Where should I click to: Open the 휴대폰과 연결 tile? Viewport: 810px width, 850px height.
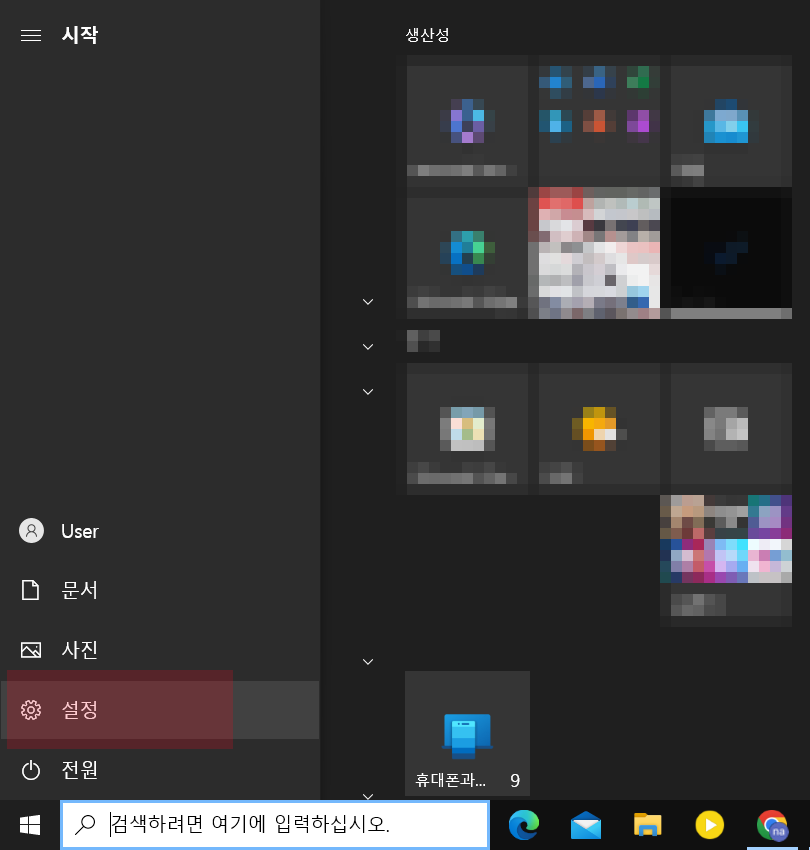[467, 733]
